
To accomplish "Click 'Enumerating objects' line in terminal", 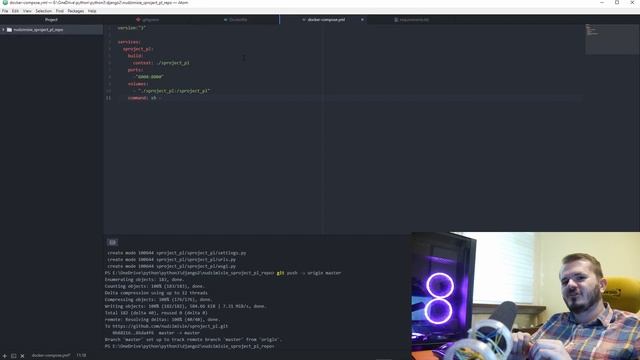I will click(144, 280).
